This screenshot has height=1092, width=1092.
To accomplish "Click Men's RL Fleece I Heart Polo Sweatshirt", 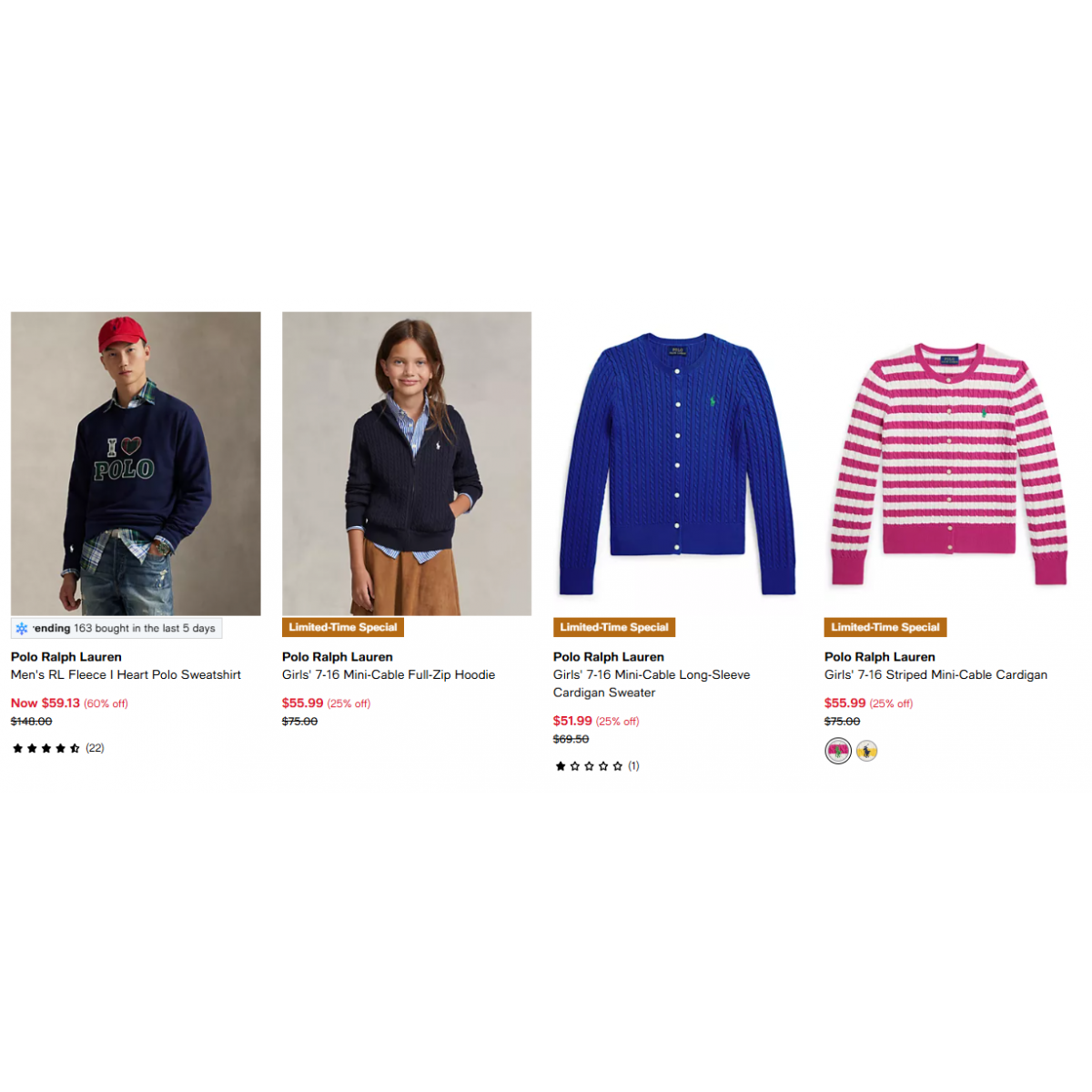I will [126, 674].
